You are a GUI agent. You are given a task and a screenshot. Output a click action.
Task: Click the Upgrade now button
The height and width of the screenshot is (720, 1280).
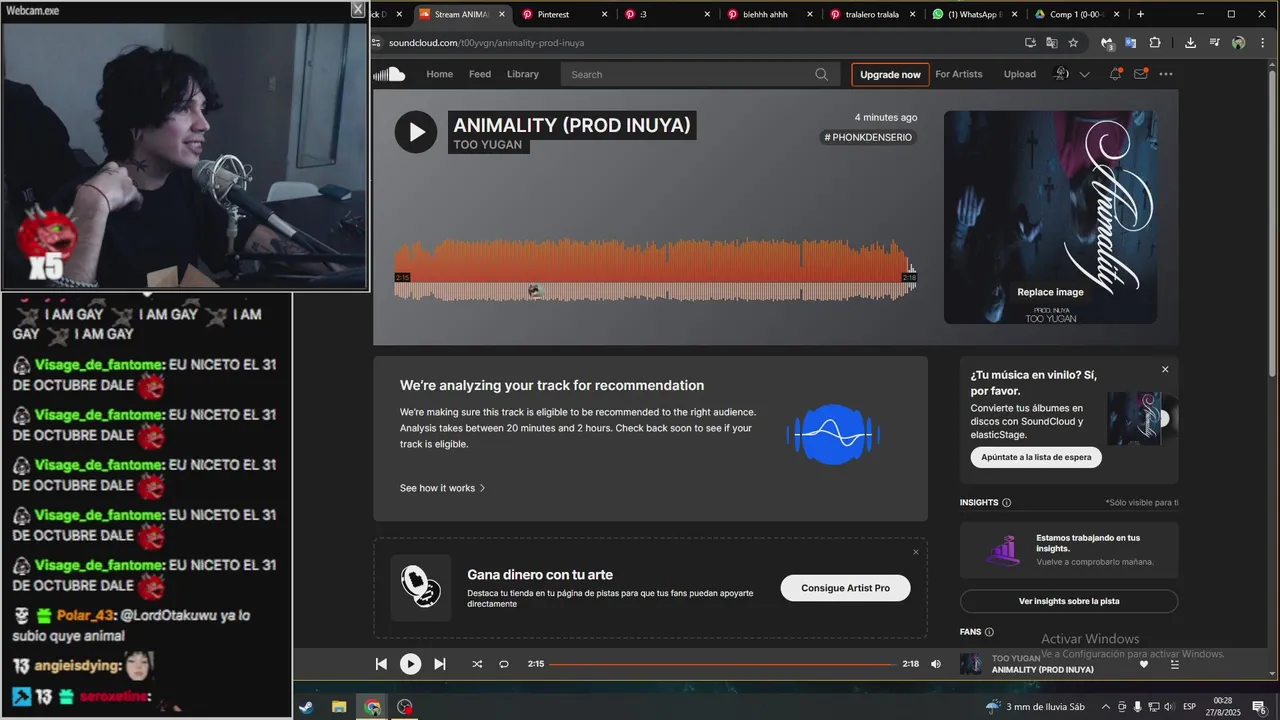click(x=890, y=74)
